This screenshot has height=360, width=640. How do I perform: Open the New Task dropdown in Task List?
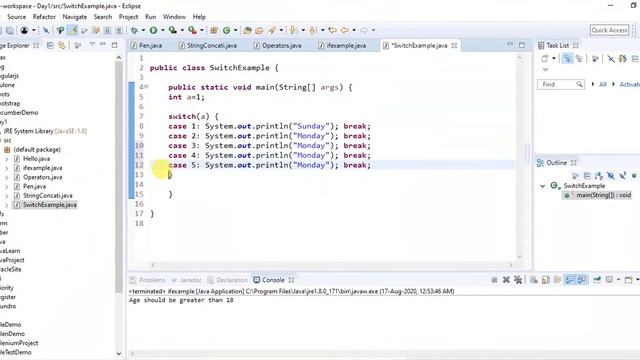point(554,58)
